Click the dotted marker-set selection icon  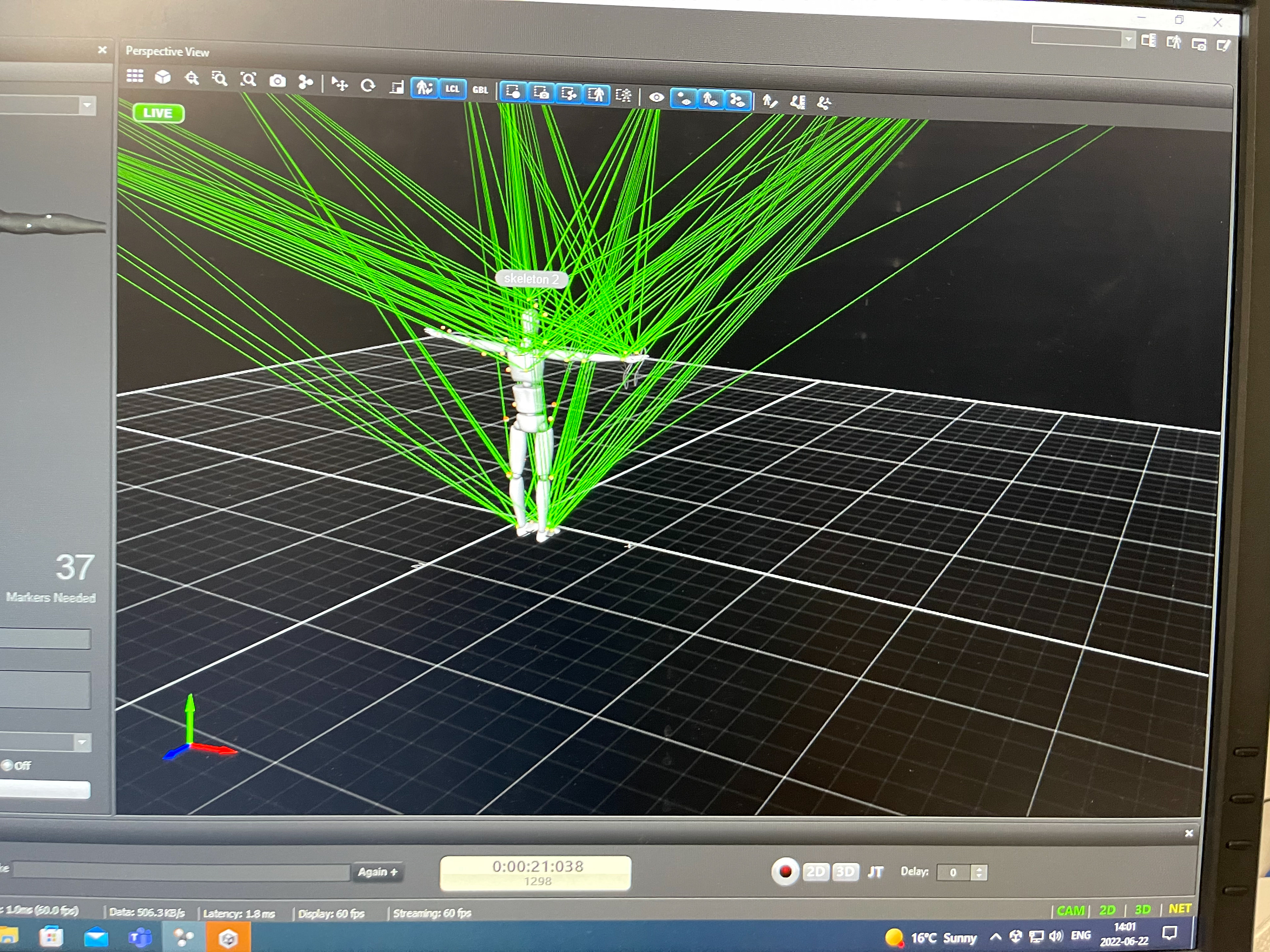pos(623,95)
